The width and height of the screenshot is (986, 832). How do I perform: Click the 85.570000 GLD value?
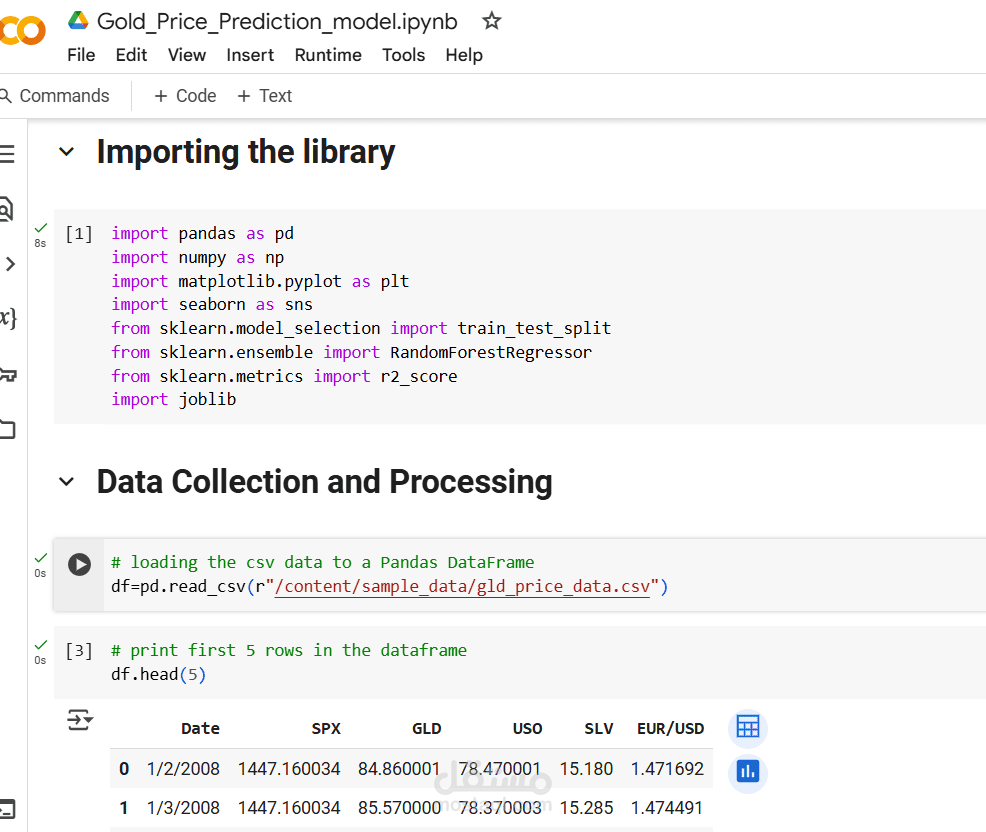(x=399, y=807)
